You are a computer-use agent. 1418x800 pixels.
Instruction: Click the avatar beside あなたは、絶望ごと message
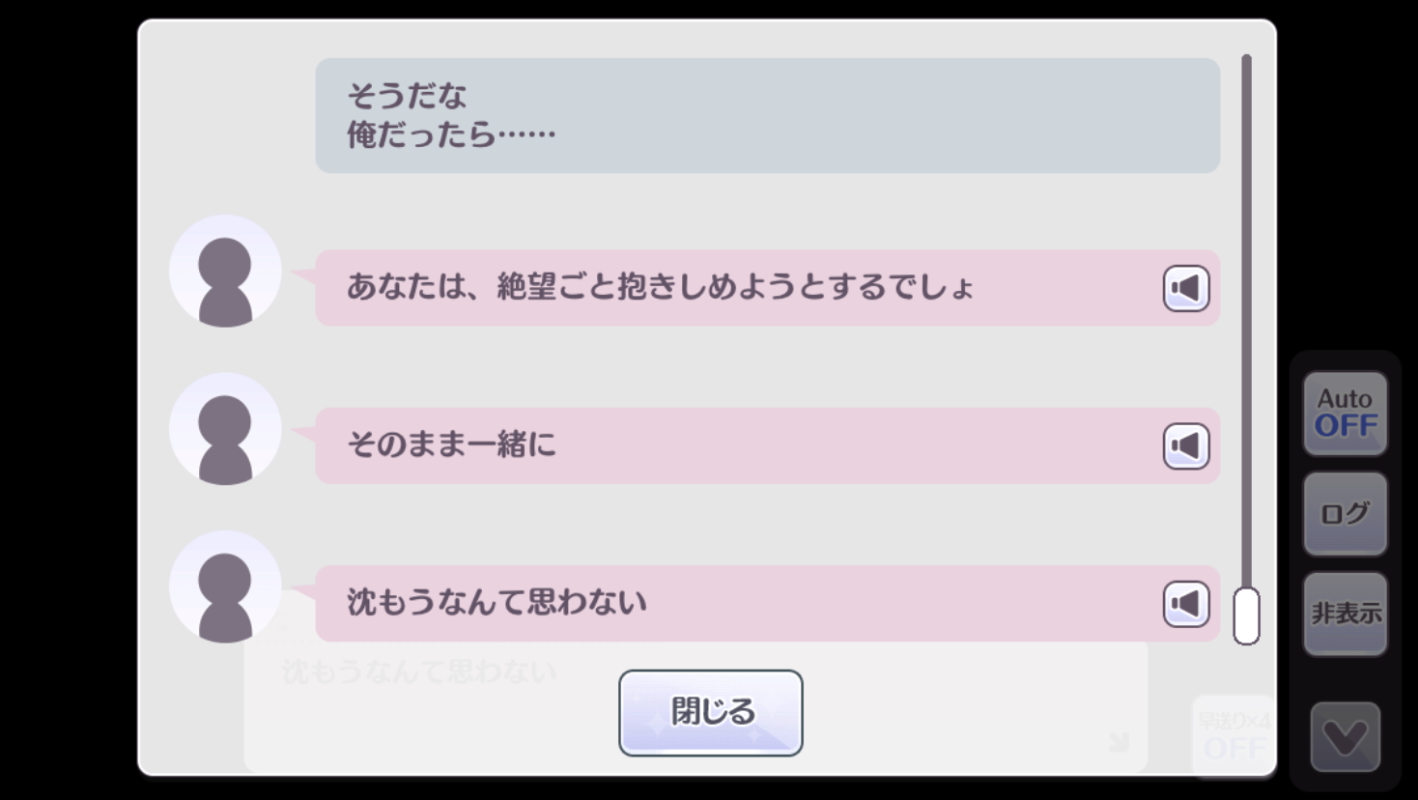pos(225,271)
